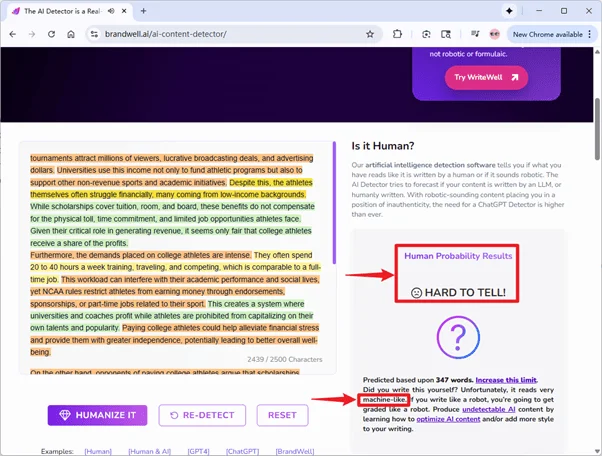Load the [Human] example
The height and width of the screenshot is (456, 602).
[98, 451]
